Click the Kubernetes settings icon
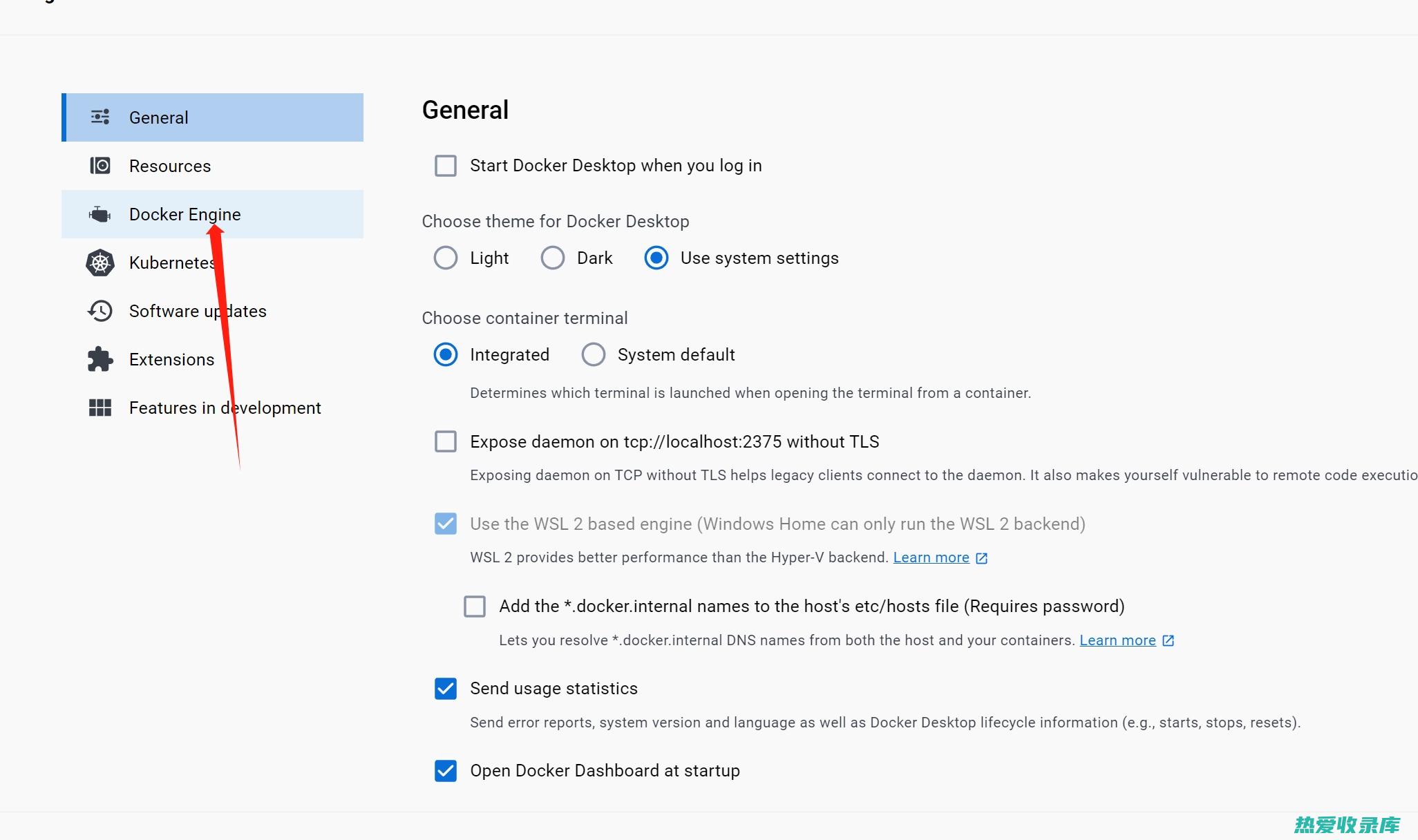 [x=100, y=262]
